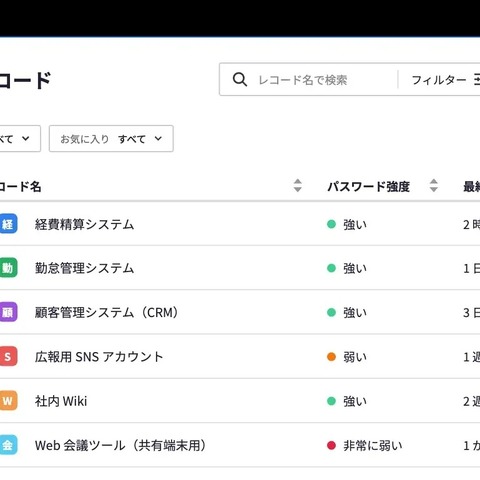Sort by the パスワード強度 sort arrows
480x480 pixels.
433,186
